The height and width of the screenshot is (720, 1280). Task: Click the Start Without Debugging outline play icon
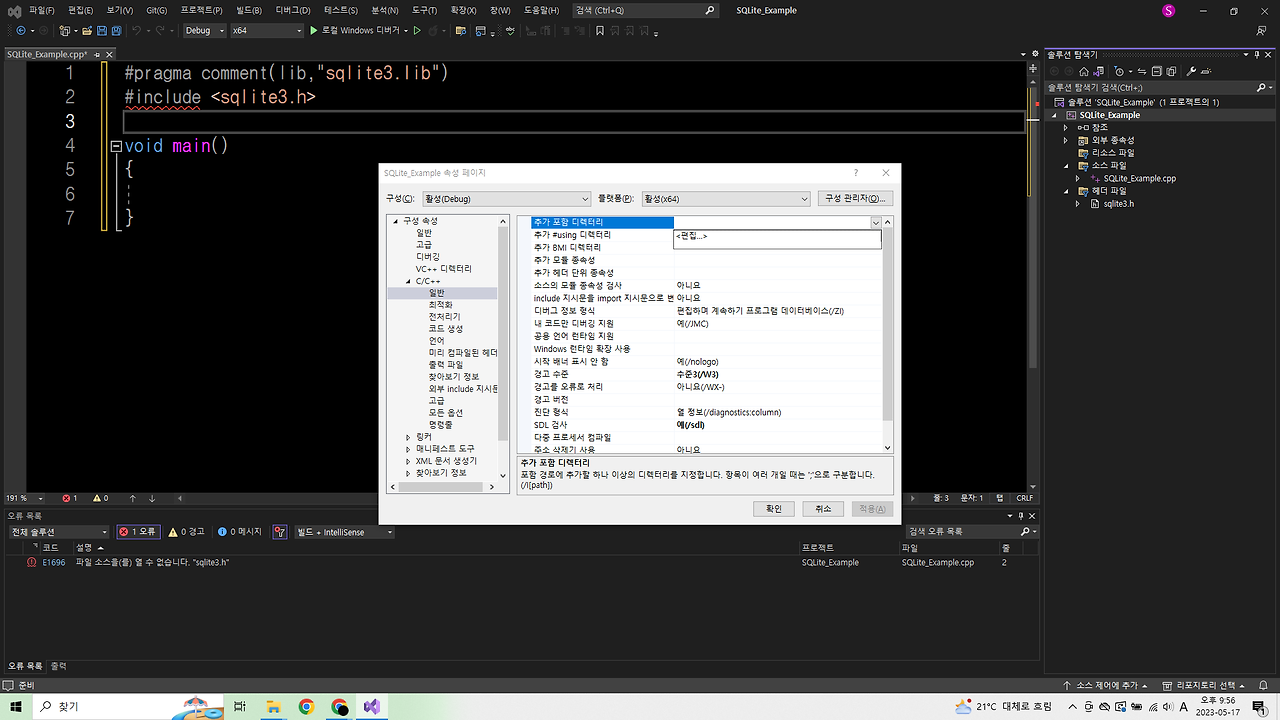(418, 31)
